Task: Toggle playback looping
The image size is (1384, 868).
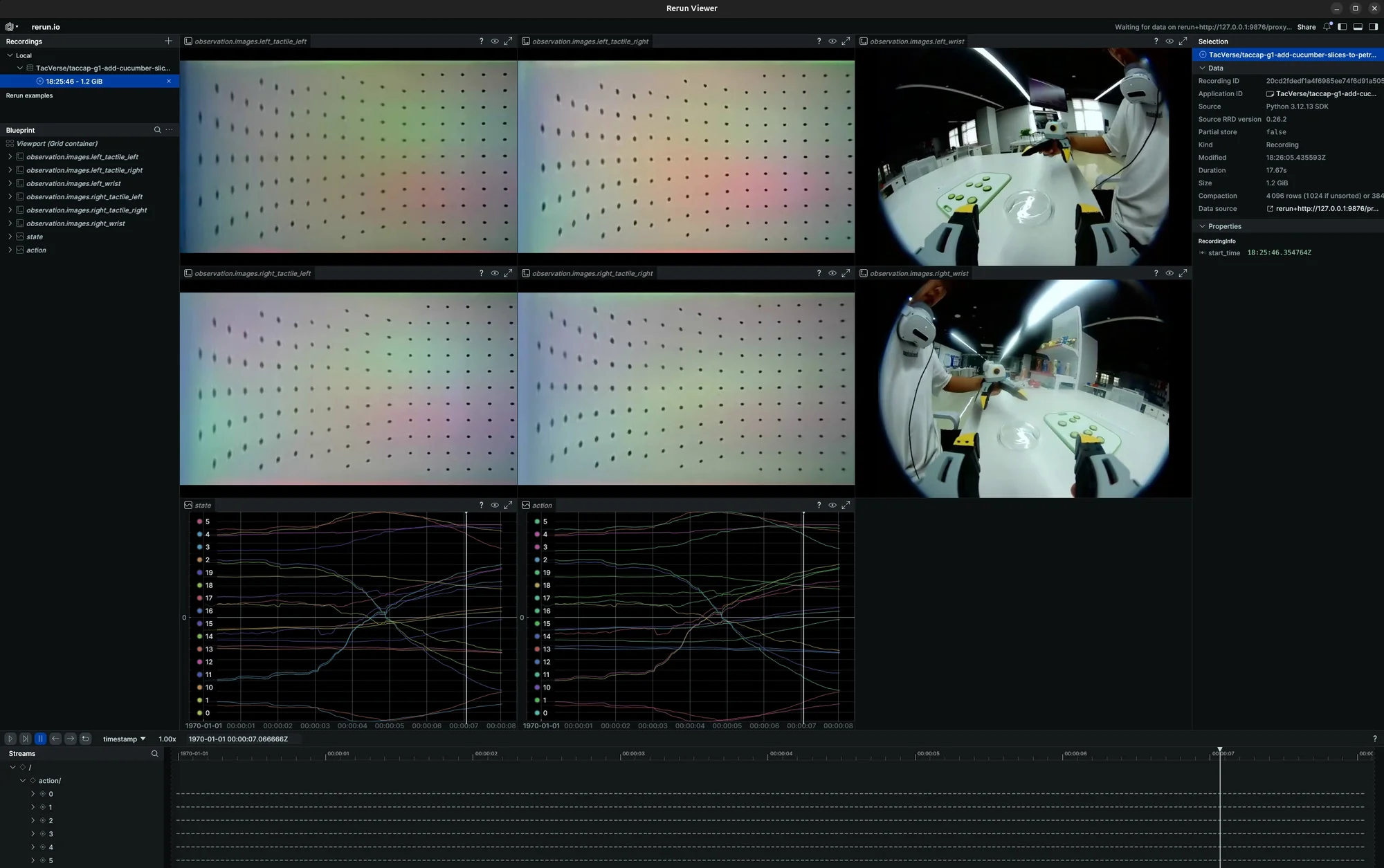Action: coord(86,739)
